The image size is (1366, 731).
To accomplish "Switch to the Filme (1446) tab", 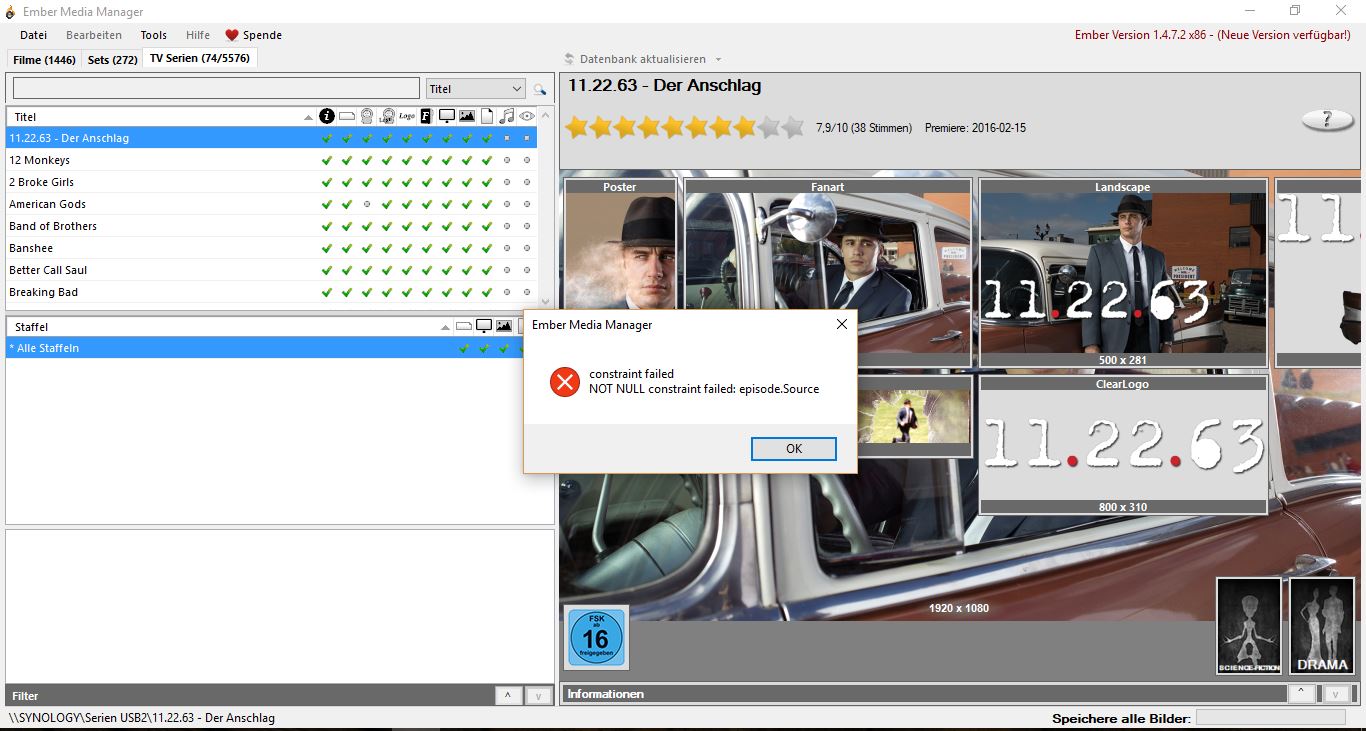I will pos(45,60).
